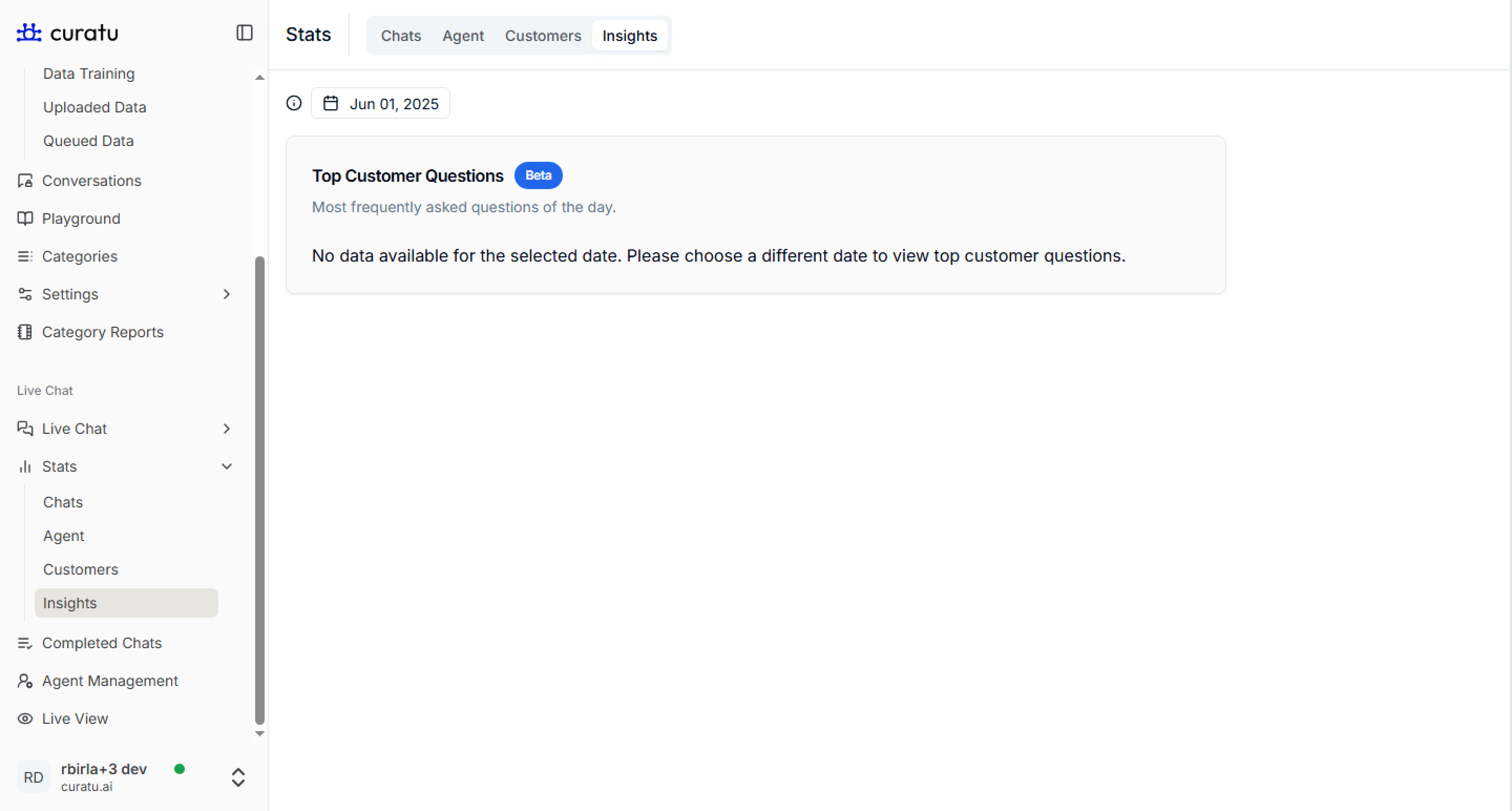Open the Playground book icon
The width and height of the screenshot is (1512, 811).
[25, 219]
